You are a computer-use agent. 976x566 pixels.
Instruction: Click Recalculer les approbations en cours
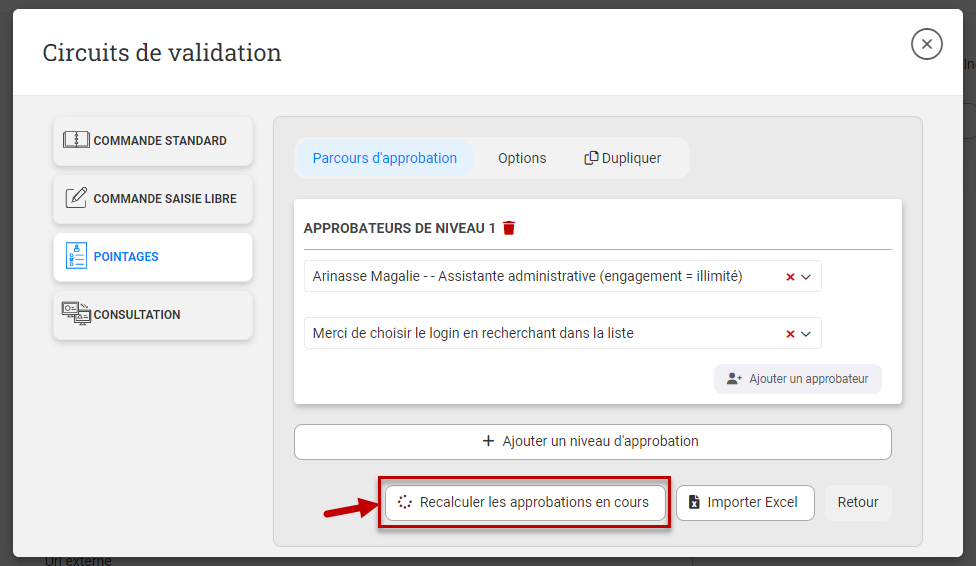click(x=525, y=502)
